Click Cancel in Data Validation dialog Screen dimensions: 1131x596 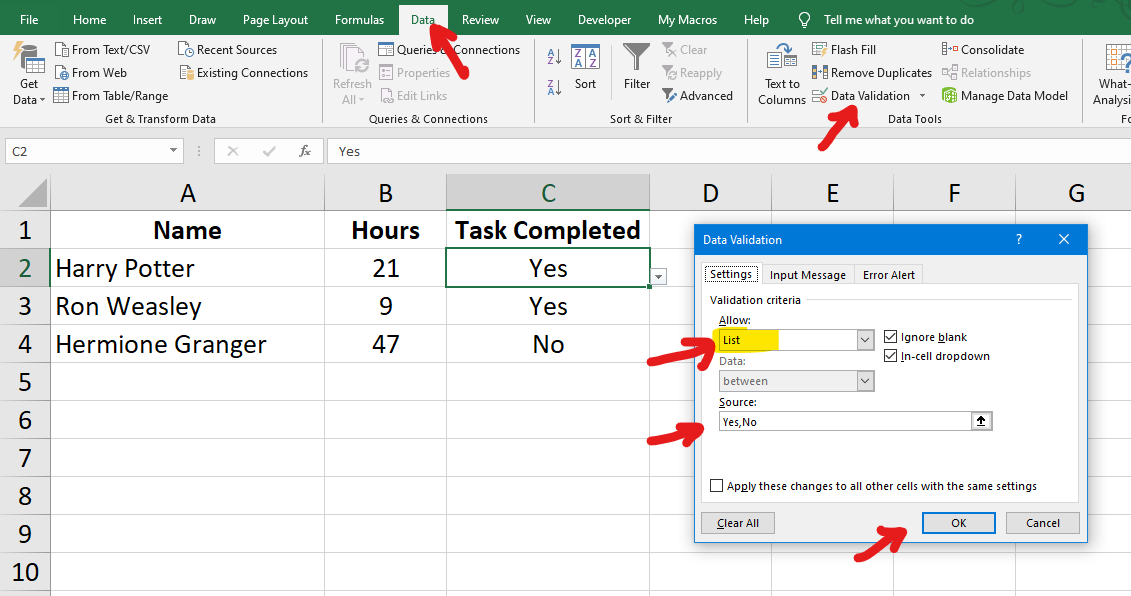1043,523
